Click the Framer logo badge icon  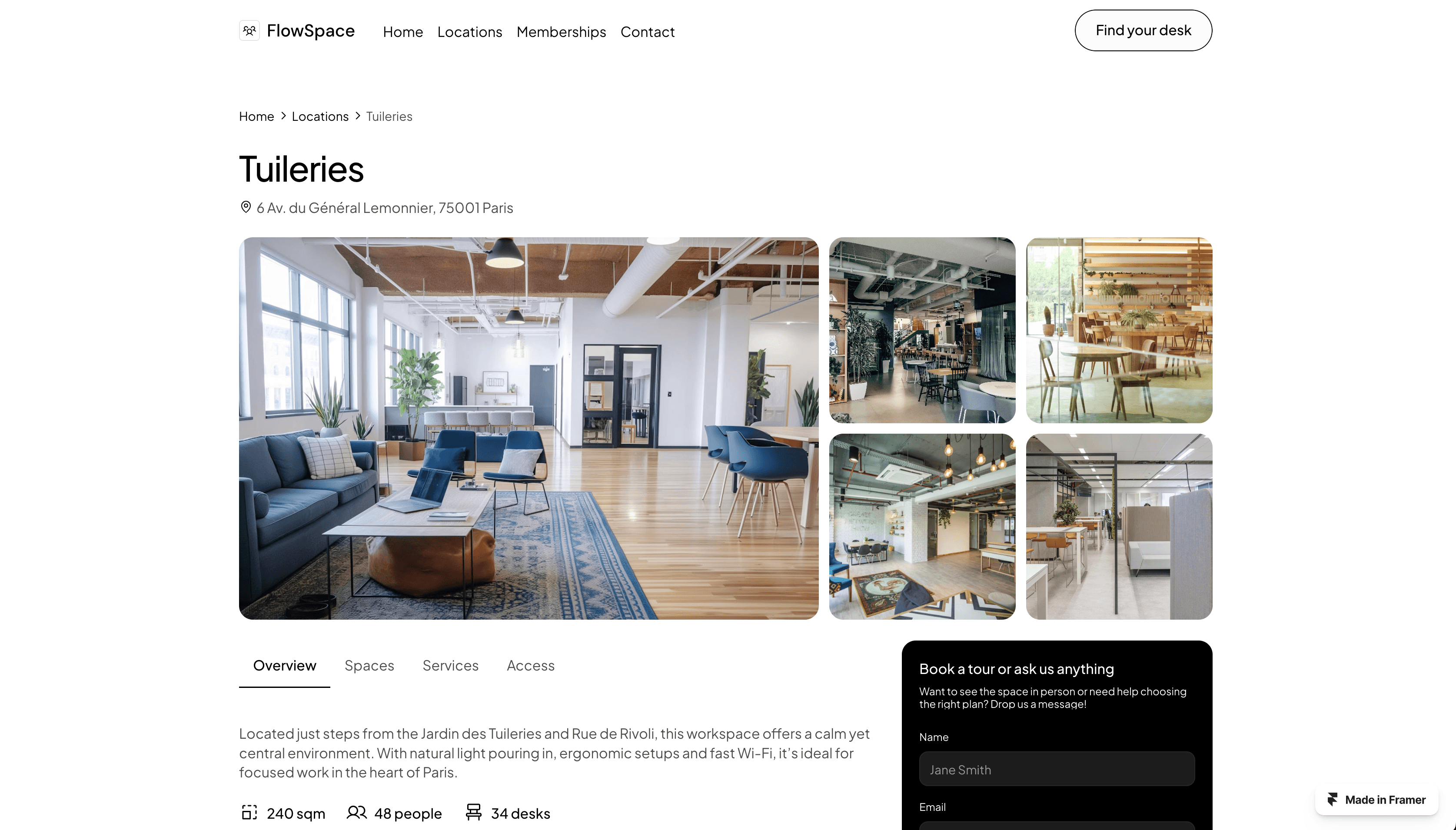[x=1332, y=799]
